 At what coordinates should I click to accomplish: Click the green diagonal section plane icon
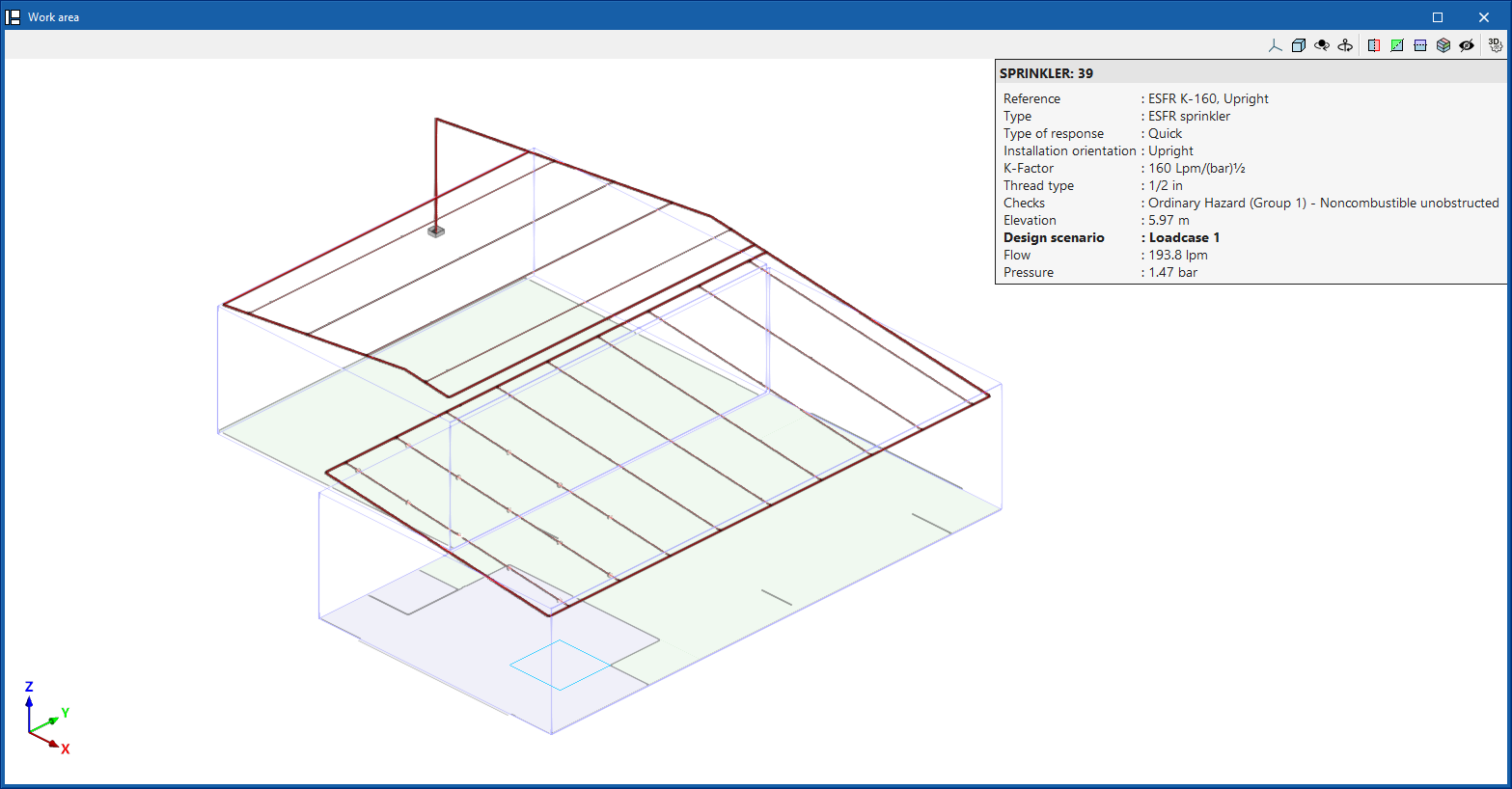(1397, 45)
